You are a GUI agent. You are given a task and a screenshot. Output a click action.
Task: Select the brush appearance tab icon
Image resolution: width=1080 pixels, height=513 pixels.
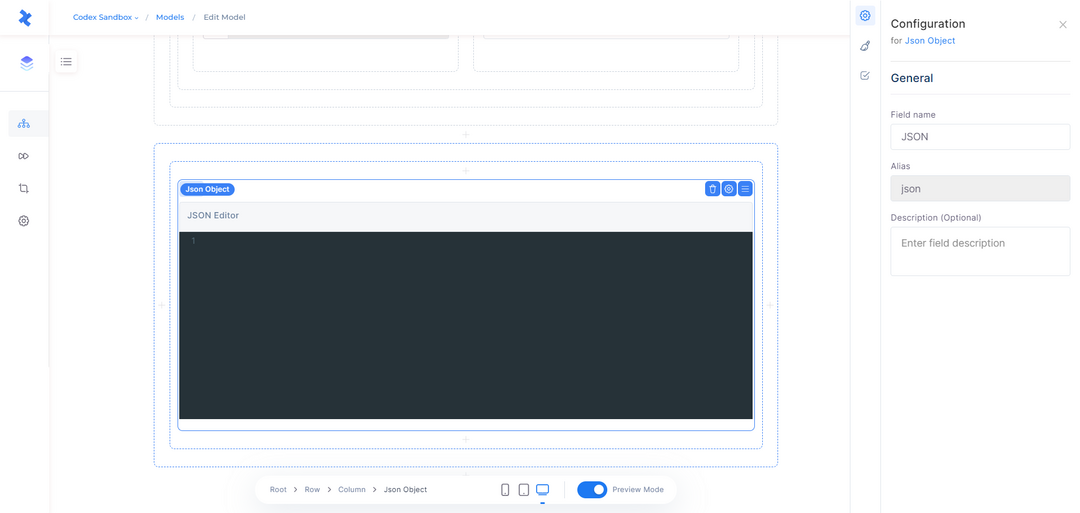865,46
